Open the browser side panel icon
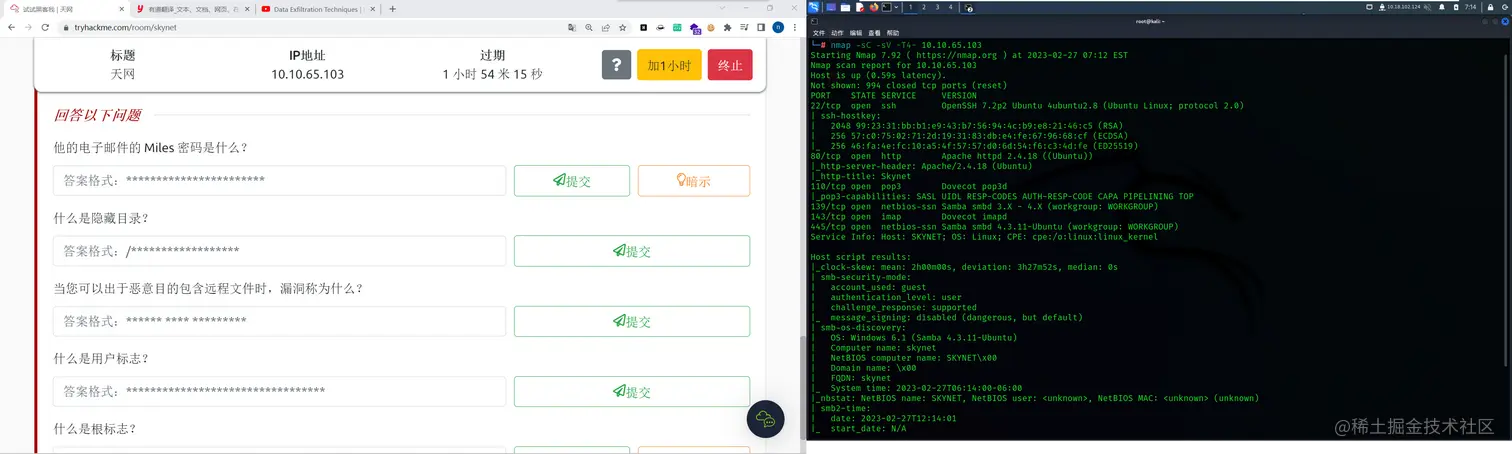The width and height of the screenshot is (1512, 454). [761, 27]
